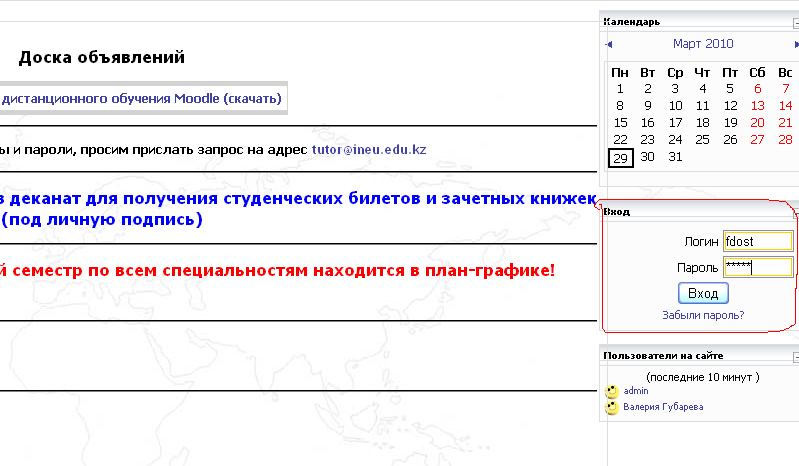Click the blue деканат announcement text
This screenshot has height=466, width=799.
tap(298, 209)
